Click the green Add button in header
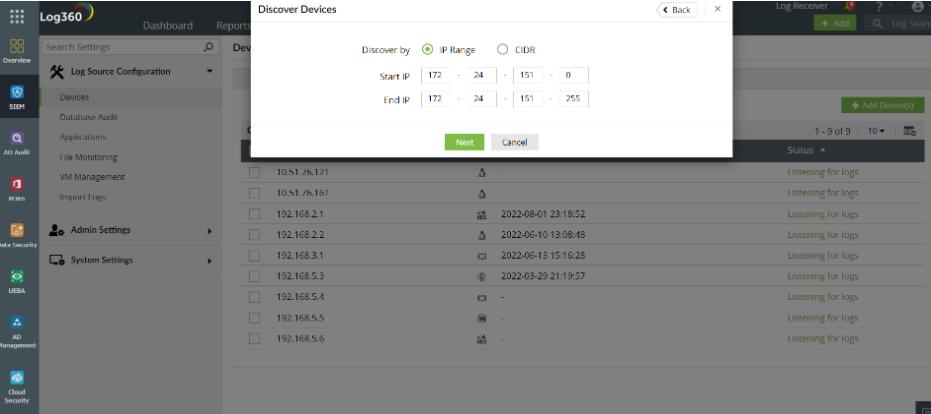Screen dimensions: 931x414 pos(835,23)
